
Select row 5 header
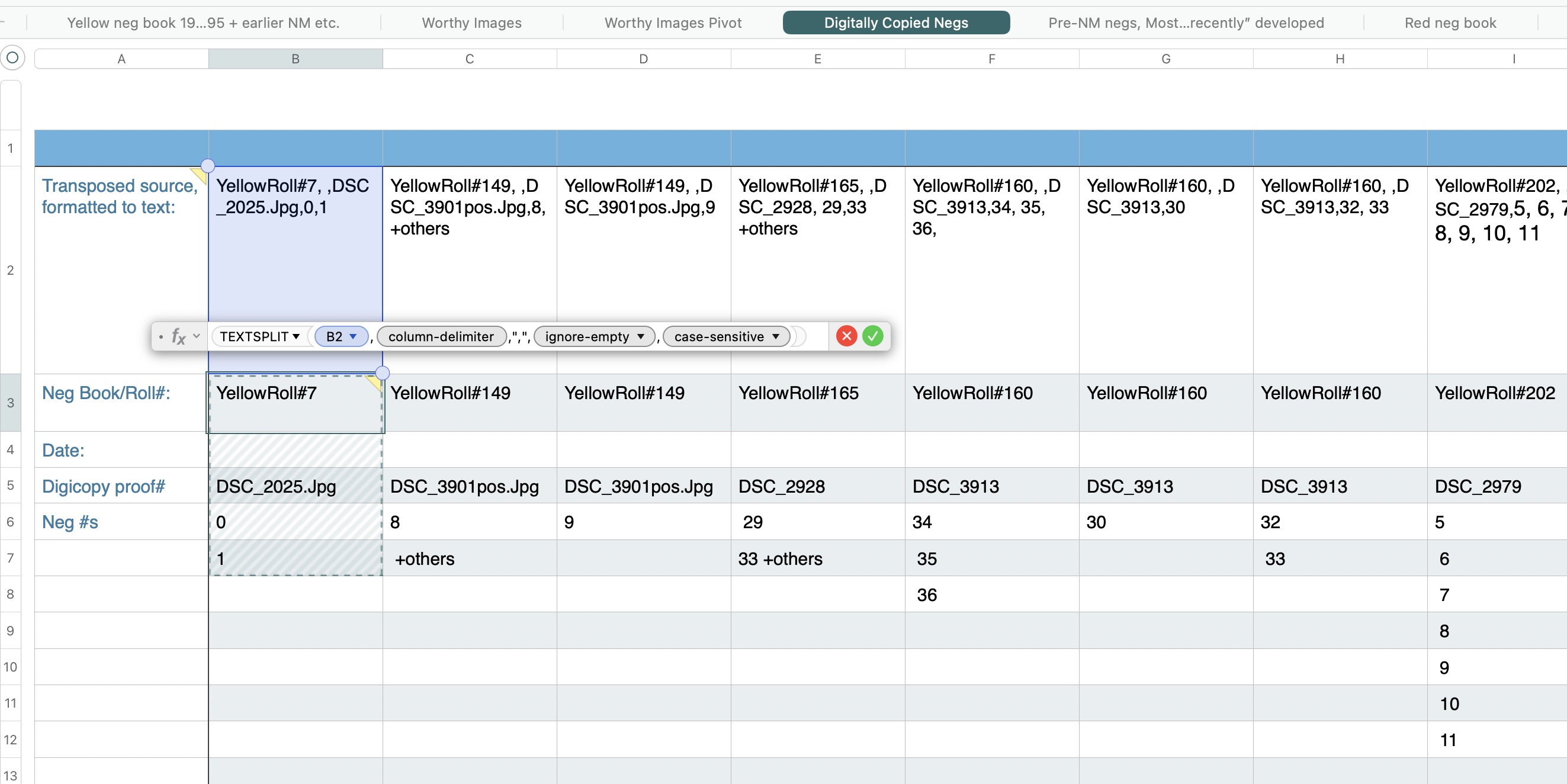point(10,485)
